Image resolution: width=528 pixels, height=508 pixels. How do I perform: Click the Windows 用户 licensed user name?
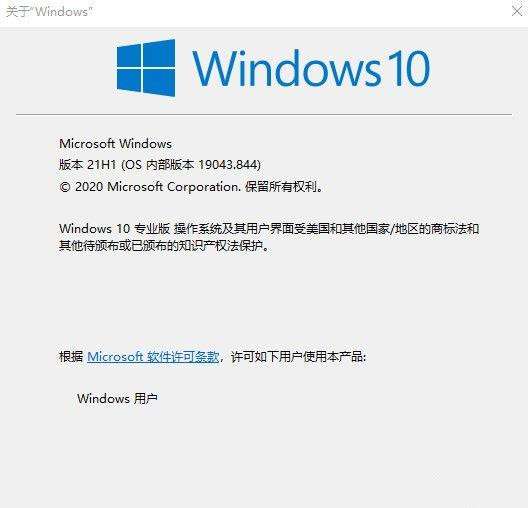pyautogui.click(x=117, y=399)
